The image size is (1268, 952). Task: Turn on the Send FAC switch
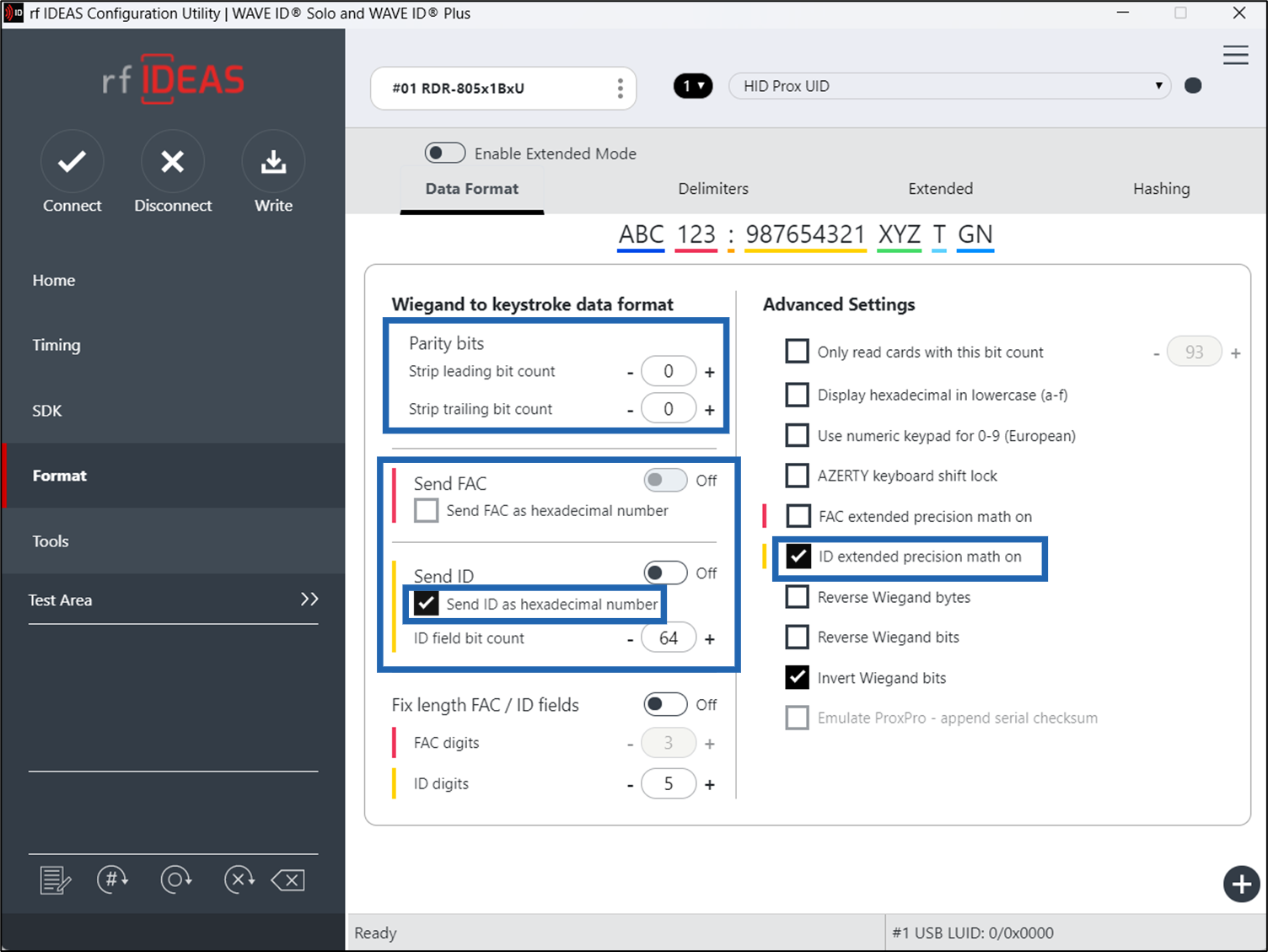pyautogui.click(x=665, y=480)
